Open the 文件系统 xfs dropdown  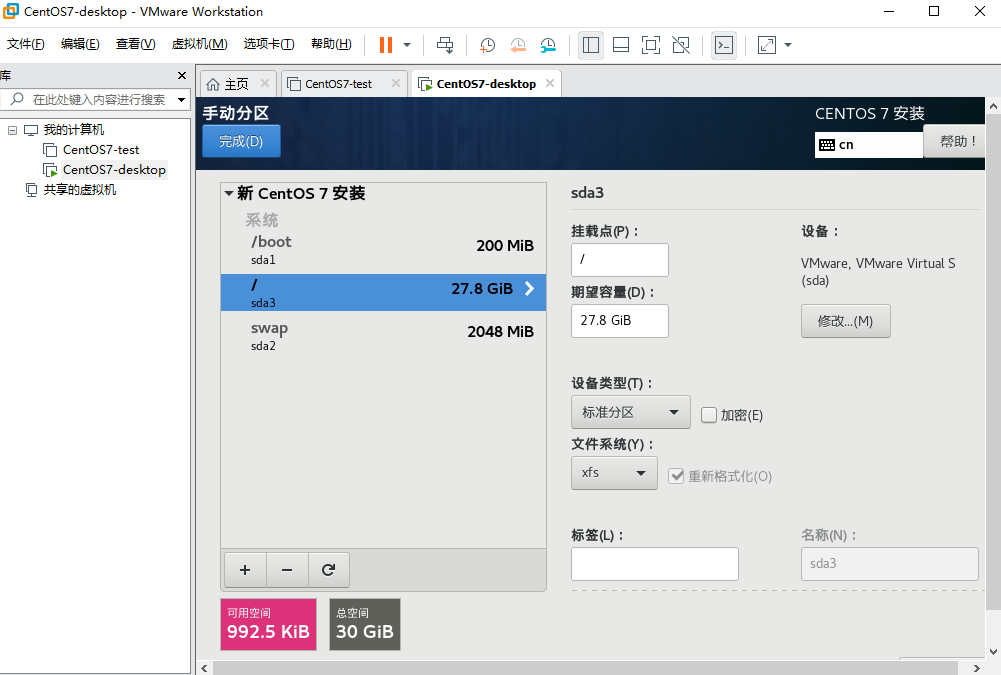pyautogui.click(x=614, y=473)
